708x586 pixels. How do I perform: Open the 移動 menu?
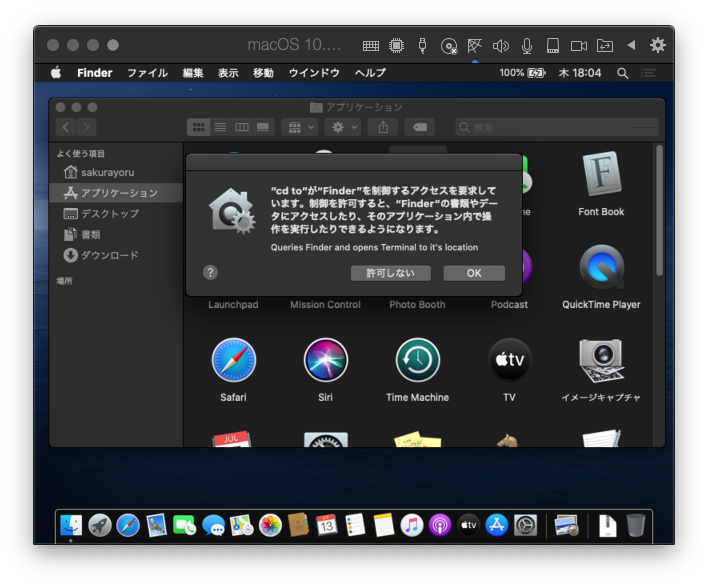click(x=263, y=73)
